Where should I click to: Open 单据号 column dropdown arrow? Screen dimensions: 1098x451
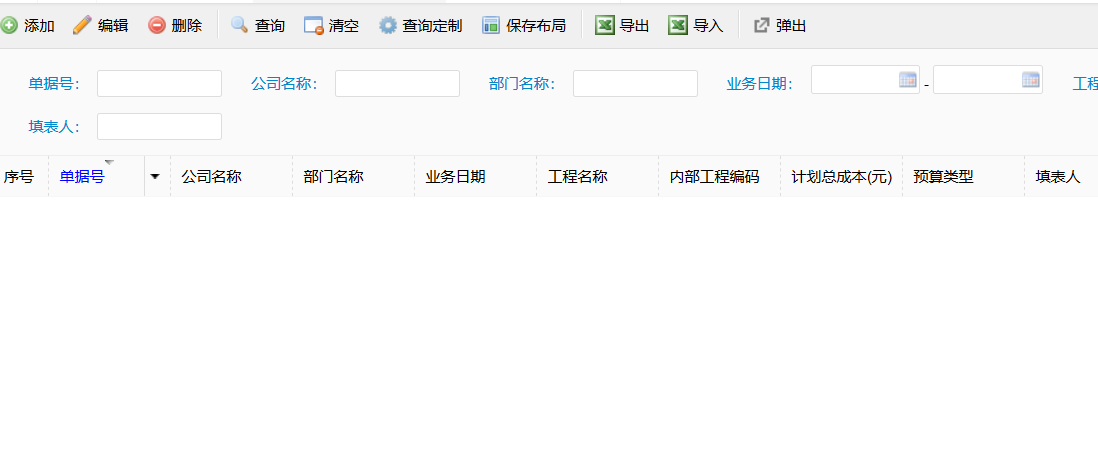tap(155, 176)
